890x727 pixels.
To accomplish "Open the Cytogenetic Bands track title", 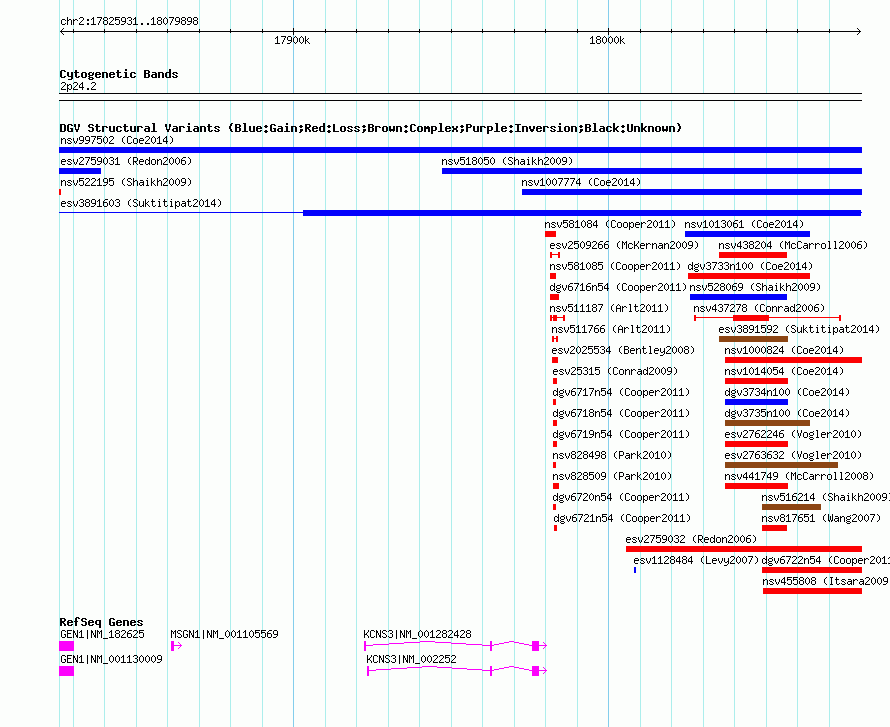I will [x=119, y=74].
